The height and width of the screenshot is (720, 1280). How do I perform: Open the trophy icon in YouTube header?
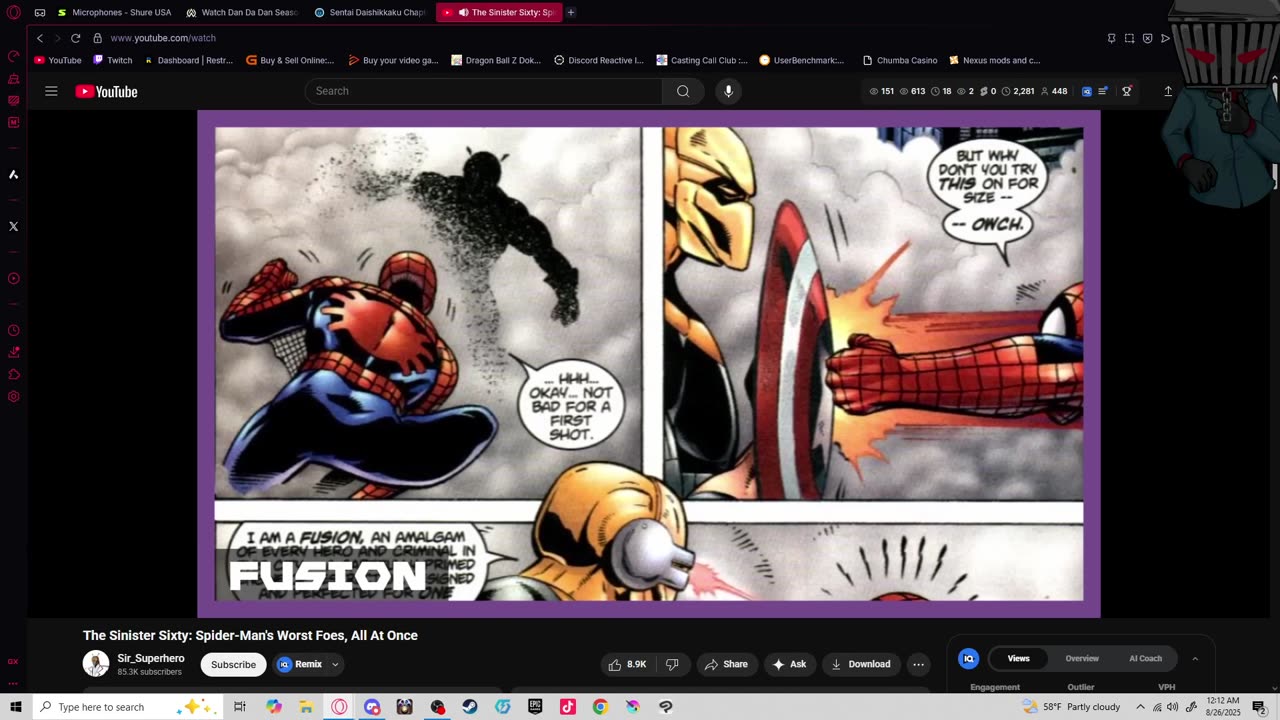1127,91
